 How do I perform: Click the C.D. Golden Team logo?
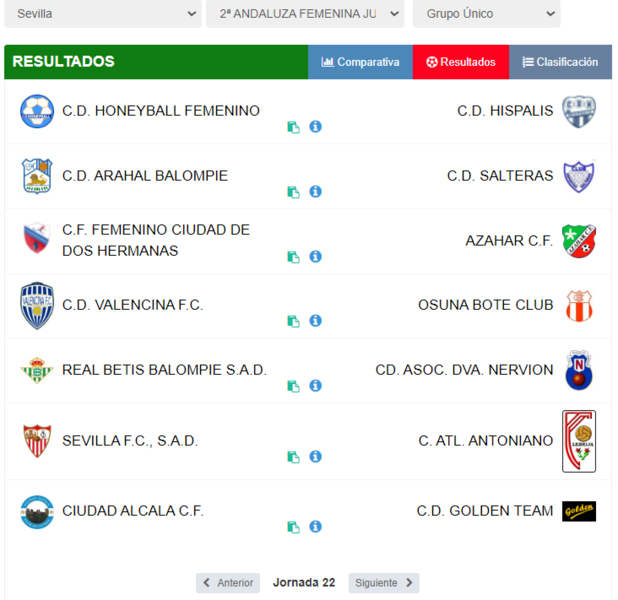coord(579,511)
